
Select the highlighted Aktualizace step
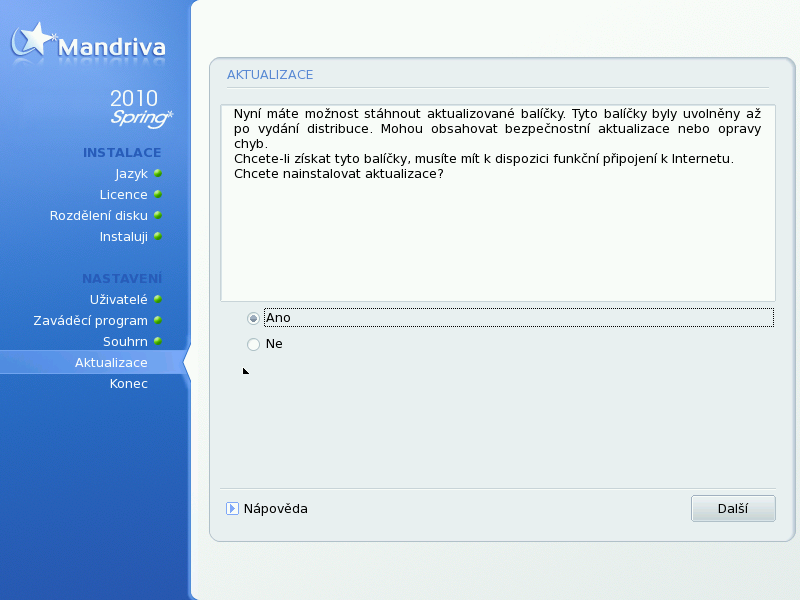click(x=111, y=362)
